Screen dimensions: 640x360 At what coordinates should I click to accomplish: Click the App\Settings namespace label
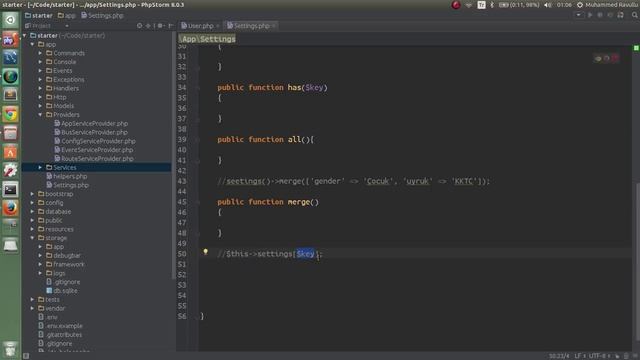207,39
